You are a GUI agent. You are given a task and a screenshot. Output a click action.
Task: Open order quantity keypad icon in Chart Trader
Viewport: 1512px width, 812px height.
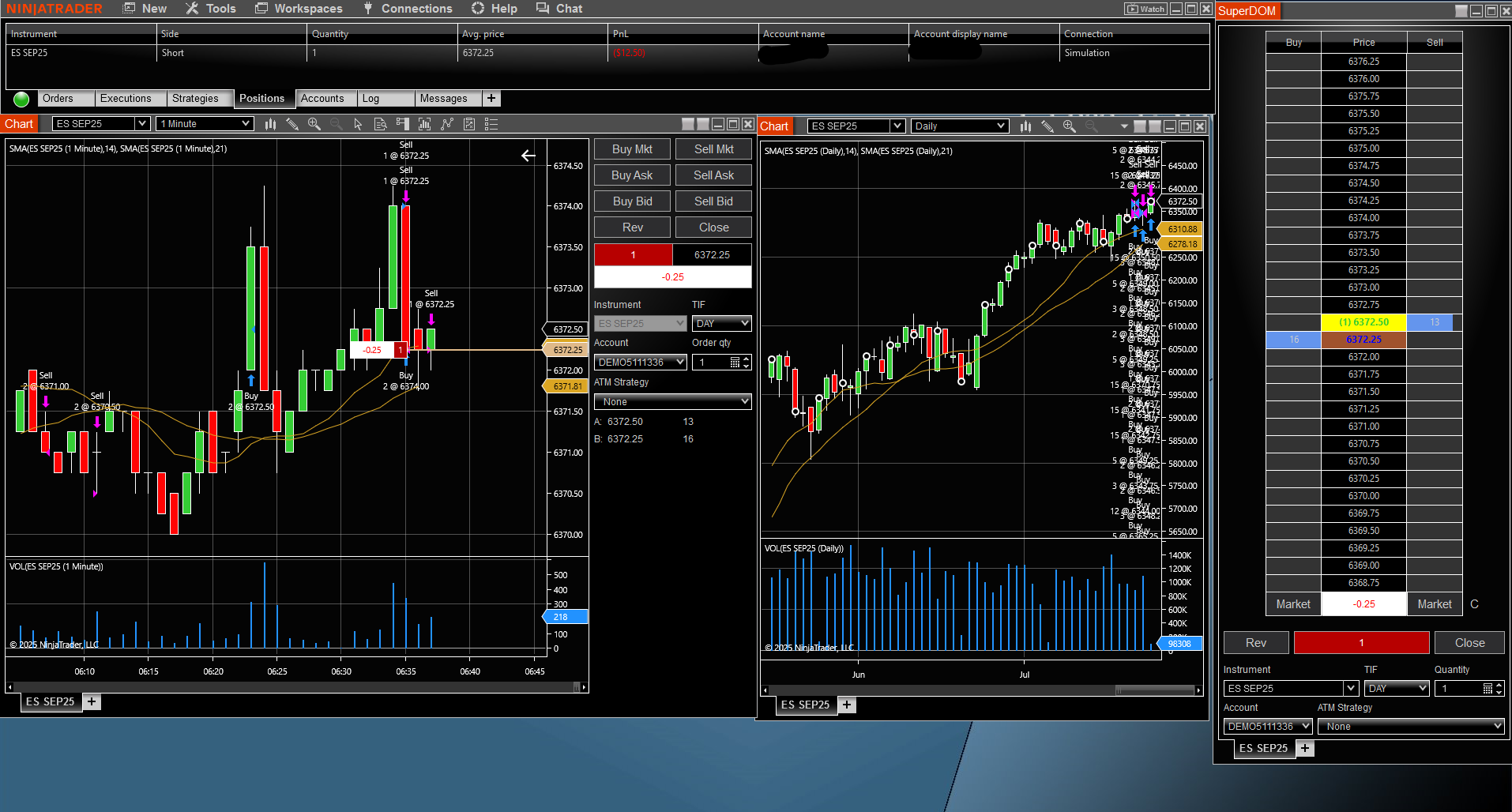pyautogui.click(x=735, y=362)
